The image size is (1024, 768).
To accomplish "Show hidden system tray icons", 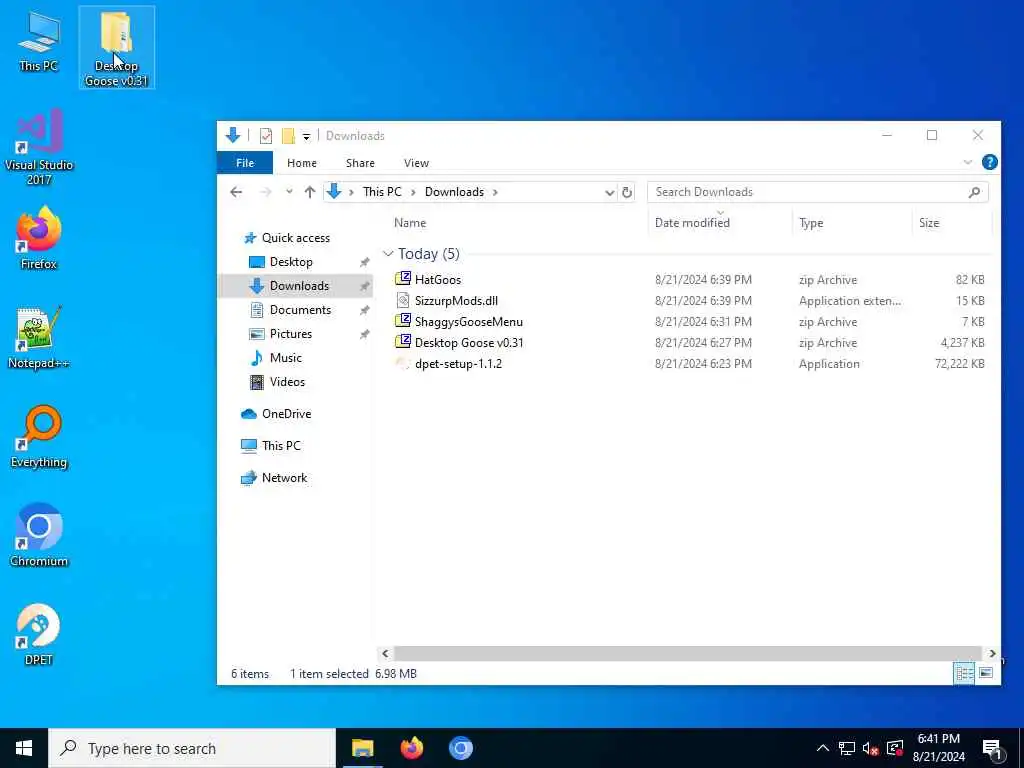I will (823, 748).
